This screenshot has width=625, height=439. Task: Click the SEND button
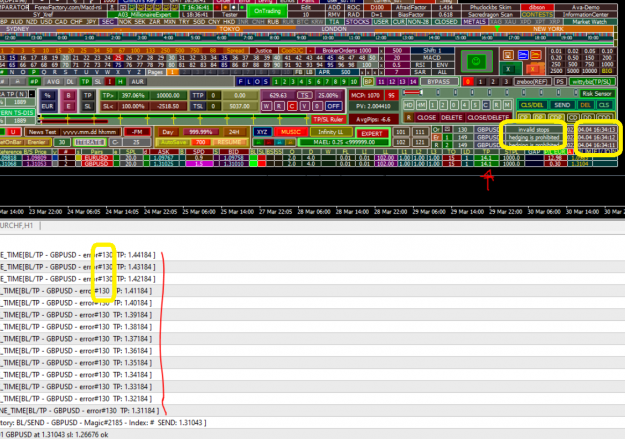pos(562,105)
